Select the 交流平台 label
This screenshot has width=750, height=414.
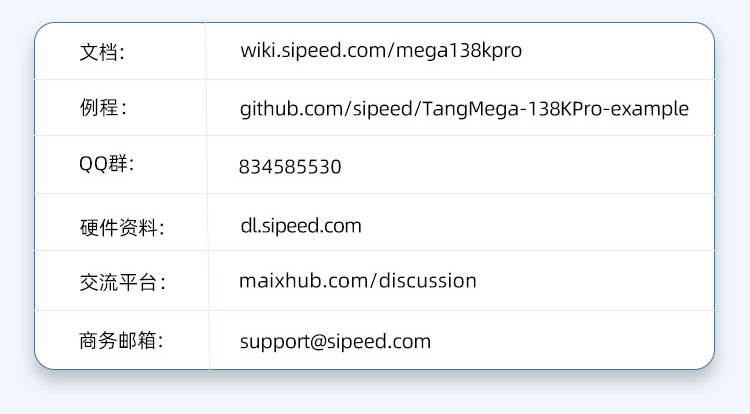122,283
